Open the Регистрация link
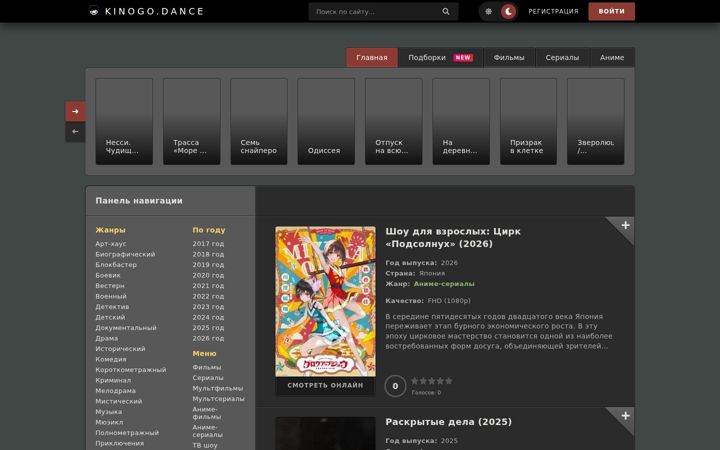The width and height of the screenshot is (720, 450). (553, 11)
